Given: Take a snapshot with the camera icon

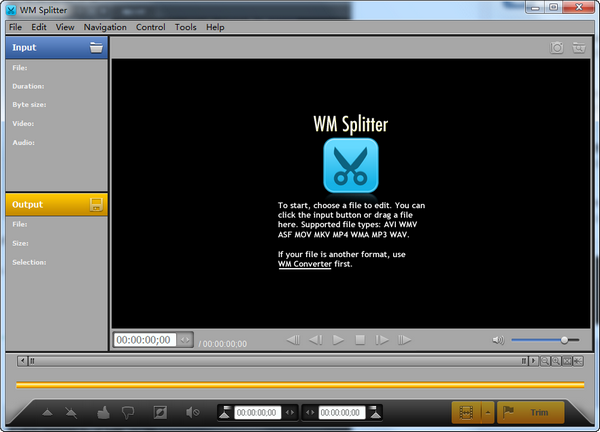Looking at the screenshot, I should (x=558, y=47).
